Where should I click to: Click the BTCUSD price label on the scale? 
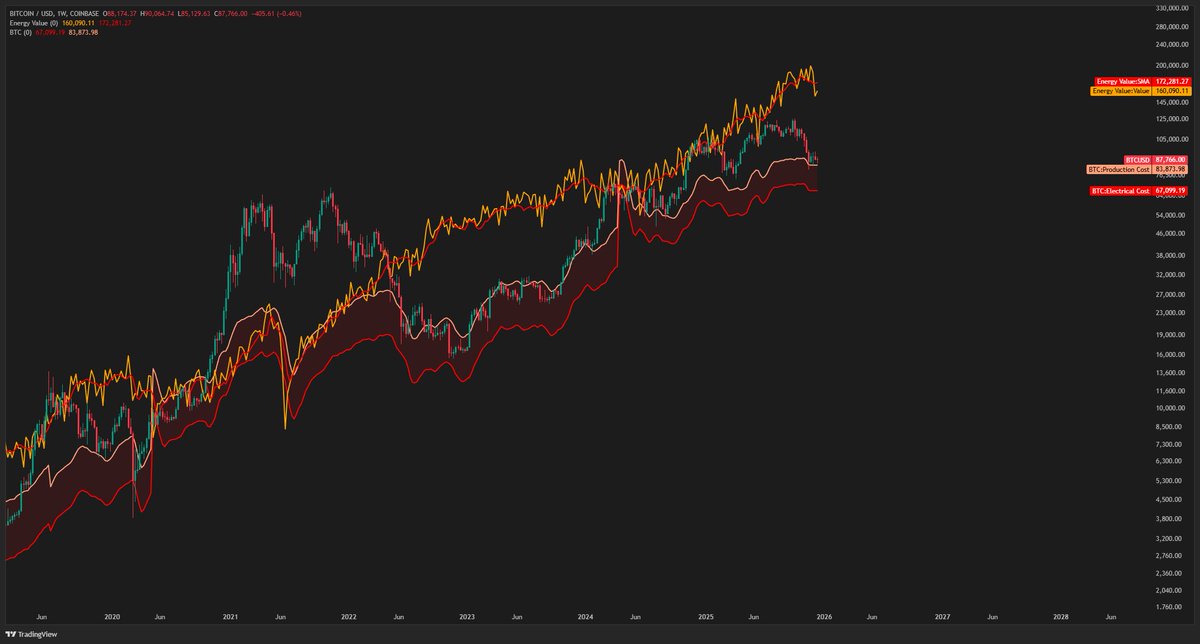tap(1155, 159)
